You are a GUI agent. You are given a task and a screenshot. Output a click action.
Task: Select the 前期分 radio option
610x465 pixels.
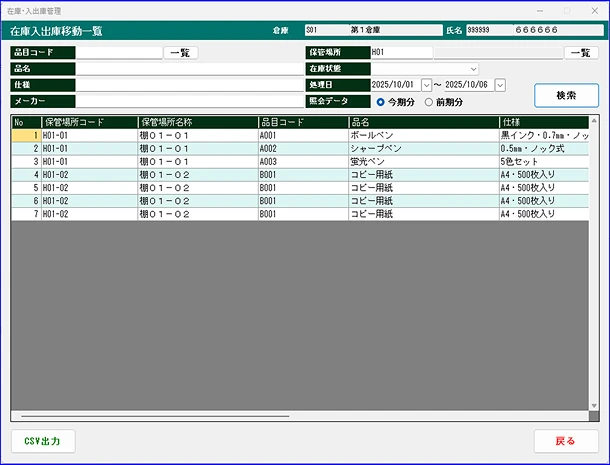[x=429, y=102]
